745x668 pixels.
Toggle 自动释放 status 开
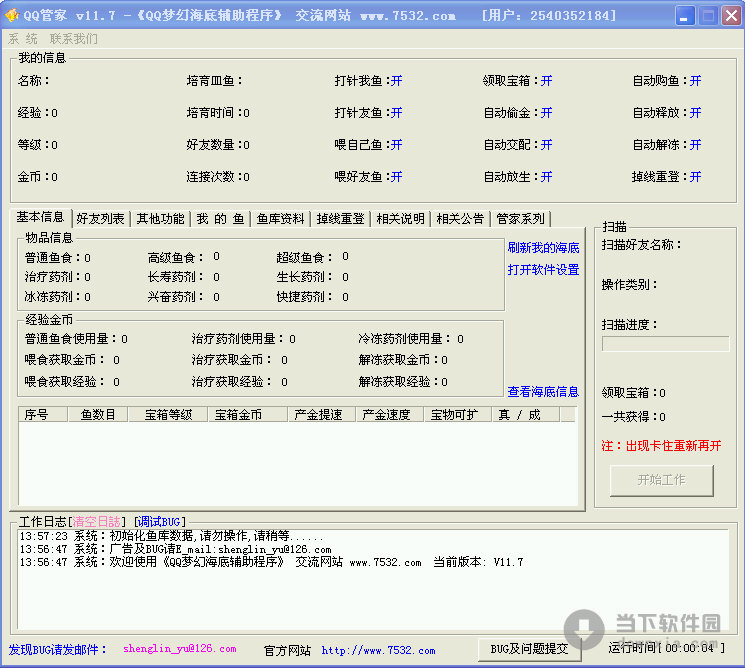click(x=696, y=113)
